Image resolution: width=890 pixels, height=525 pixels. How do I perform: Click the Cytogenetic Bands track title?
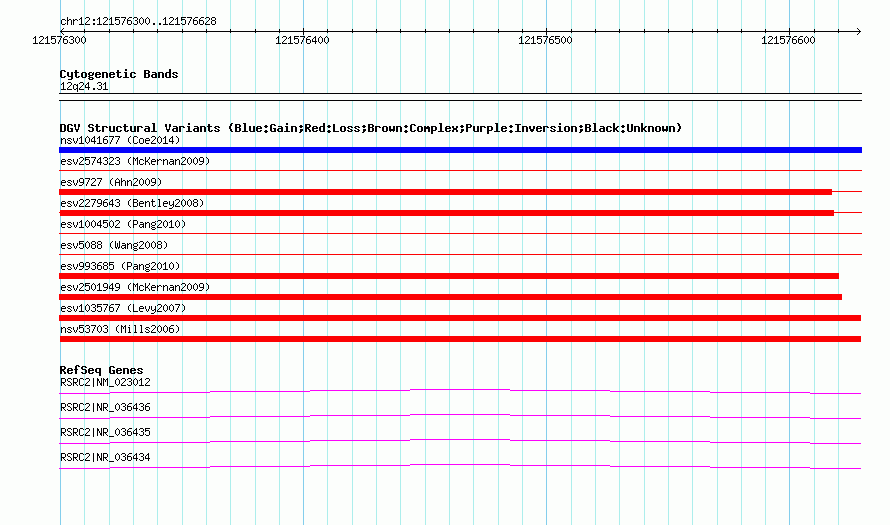(x=119, y=74)
